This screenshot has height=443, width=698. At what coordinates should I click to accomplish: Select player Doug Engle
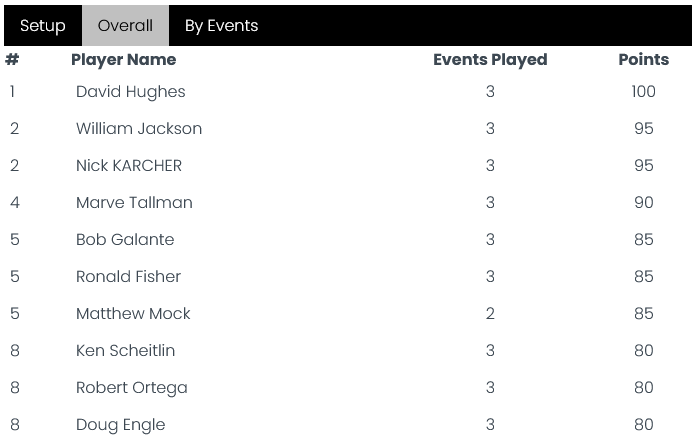[121, 425]
